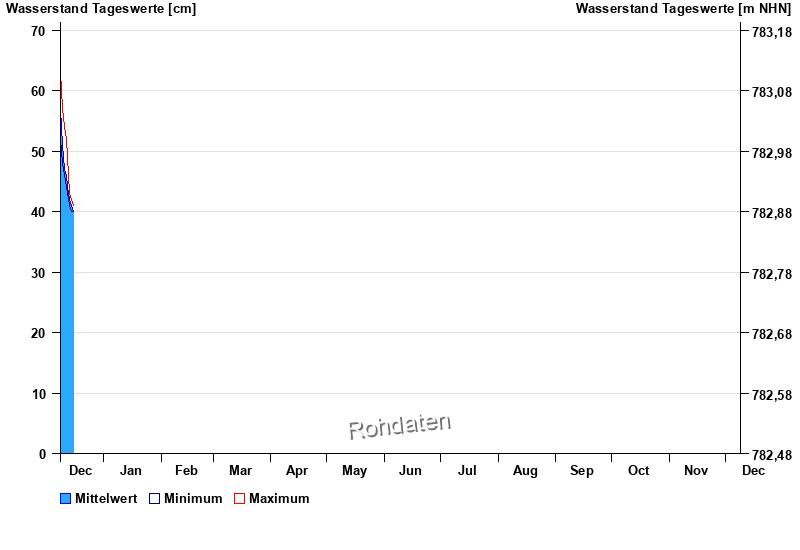Screen dimensions: 800x550
Task: Click the Sep month label
Action: tap(582, 471)
